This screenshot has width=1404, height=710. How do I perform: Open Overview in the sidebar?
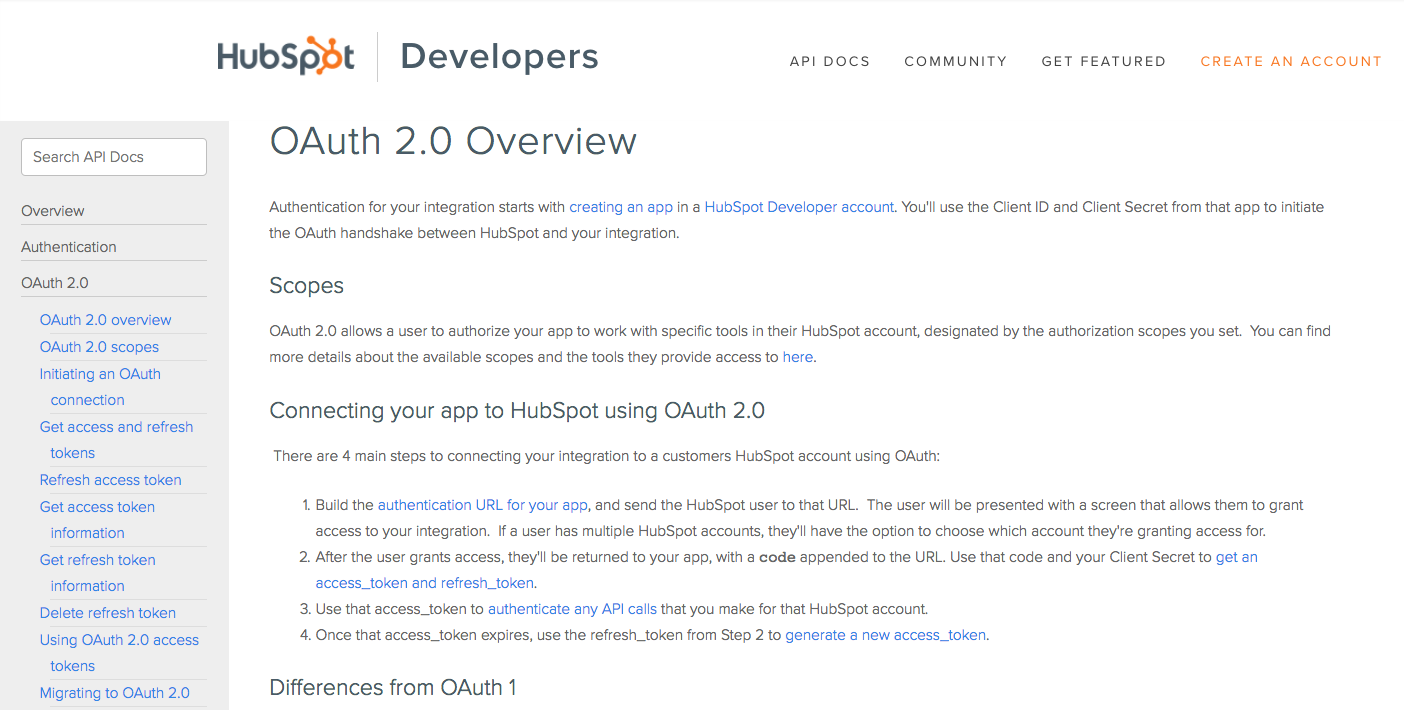coord(53,211)
